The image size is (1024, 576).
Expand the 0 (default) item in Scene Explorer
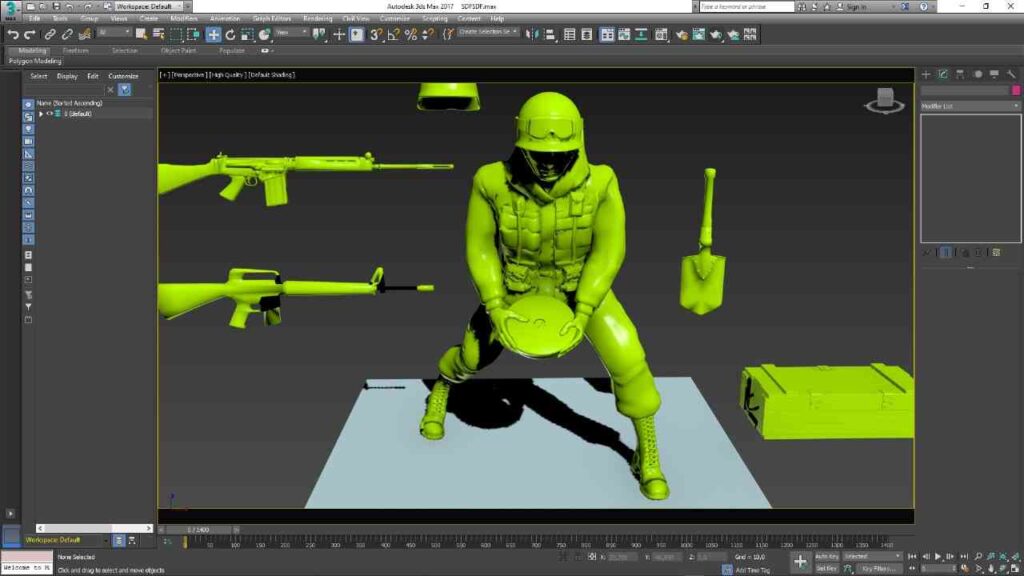pos(41,114)
